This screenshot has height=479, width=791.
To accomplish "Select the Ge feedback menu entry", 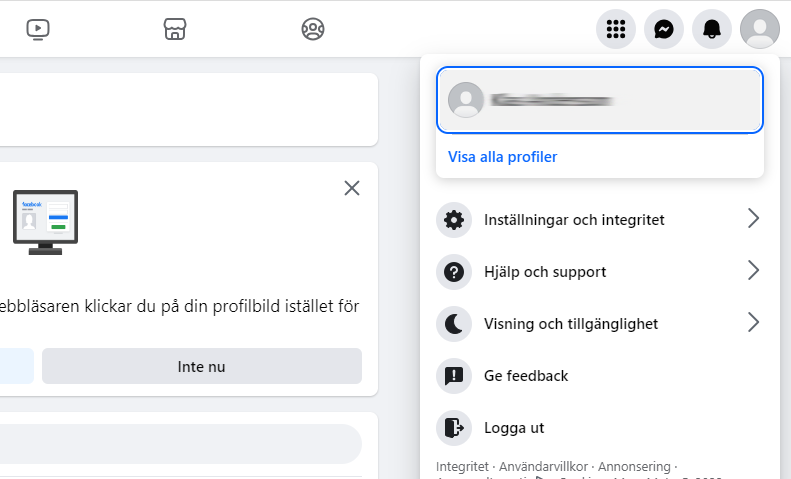I will click(x=526, y=376).
